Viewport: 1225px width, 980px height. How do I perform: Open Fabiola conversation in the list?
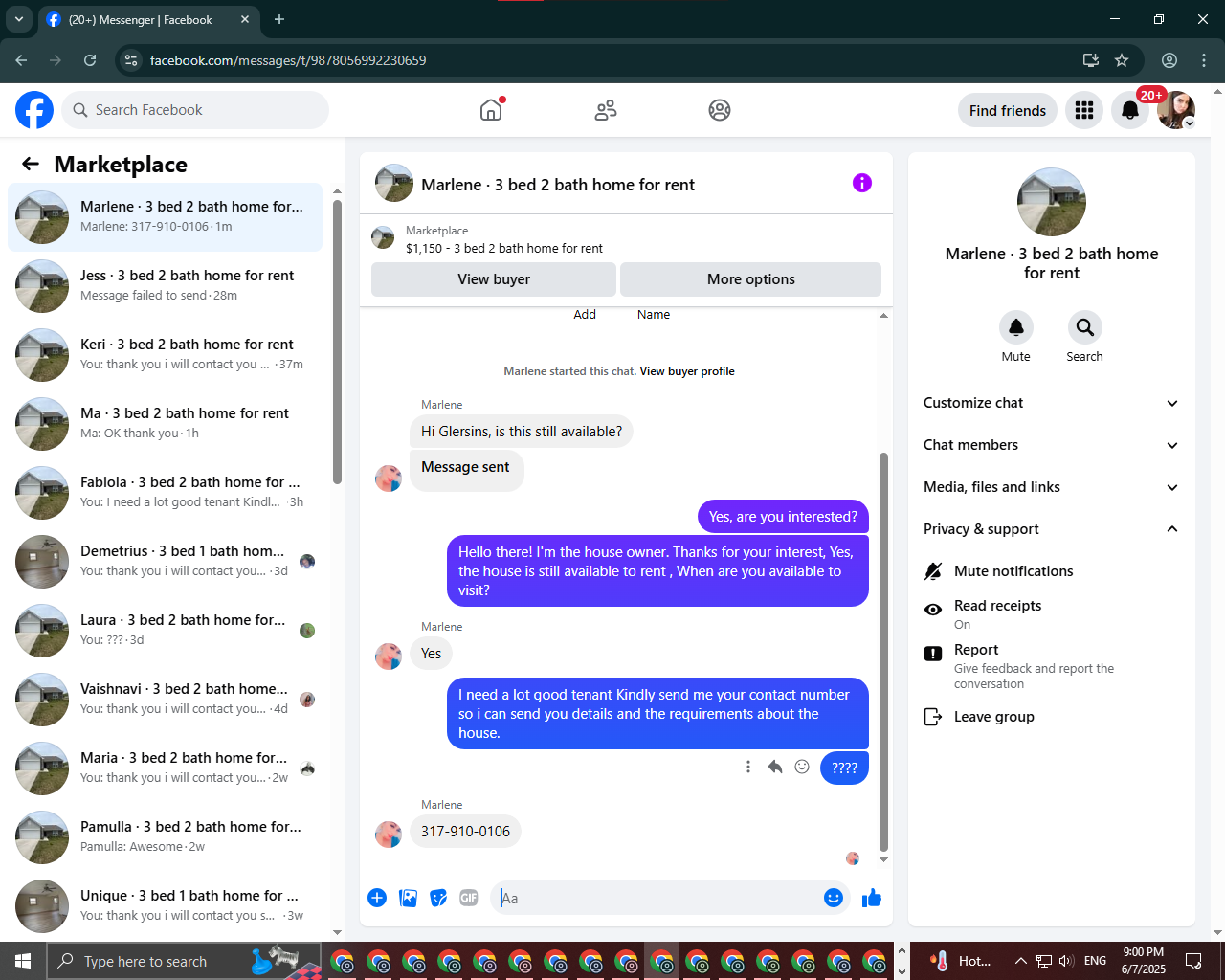(x=166, y=492)
